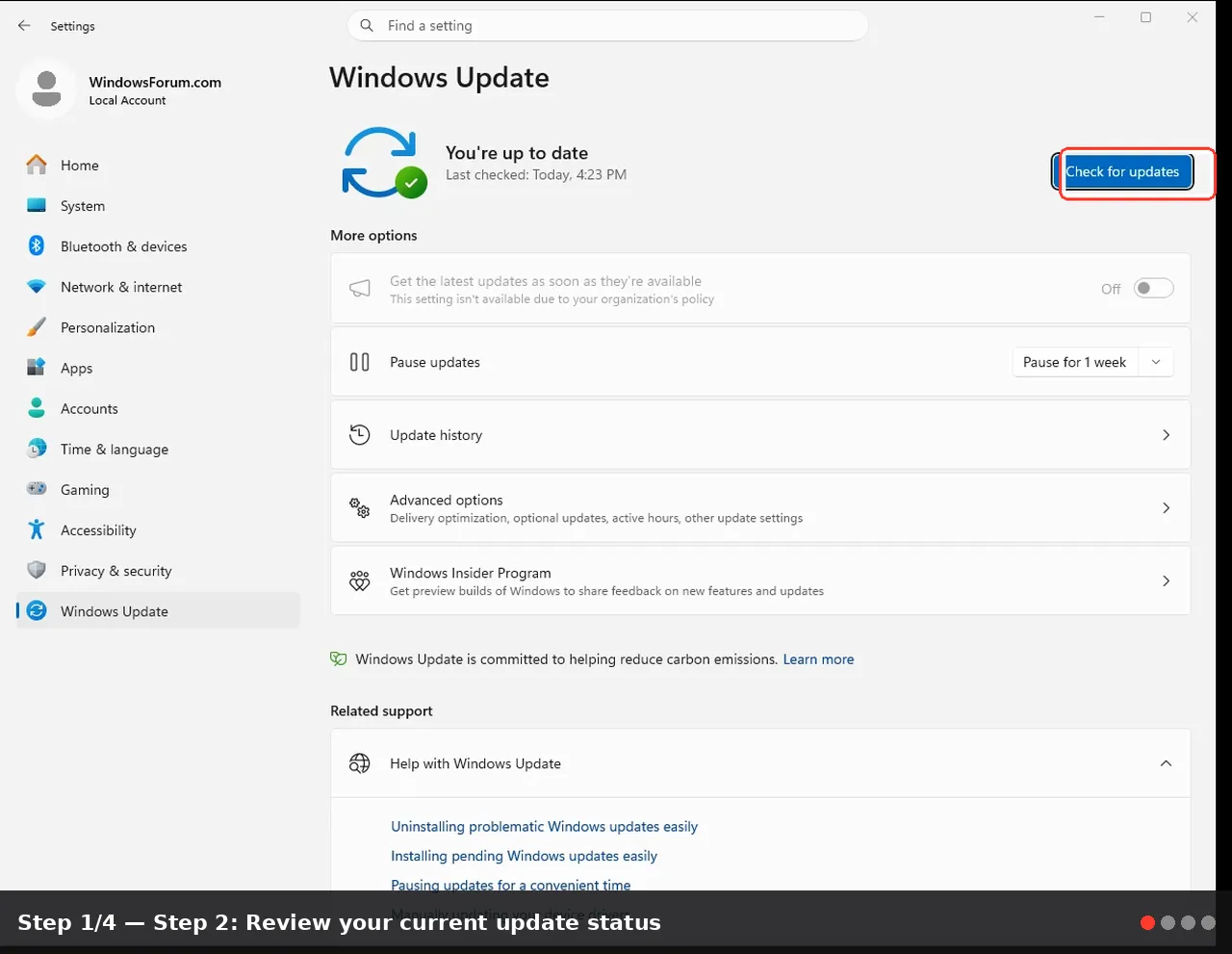1232x954 pixels.
Task: Click the user account avatar
Action: [x=46, y=90]
